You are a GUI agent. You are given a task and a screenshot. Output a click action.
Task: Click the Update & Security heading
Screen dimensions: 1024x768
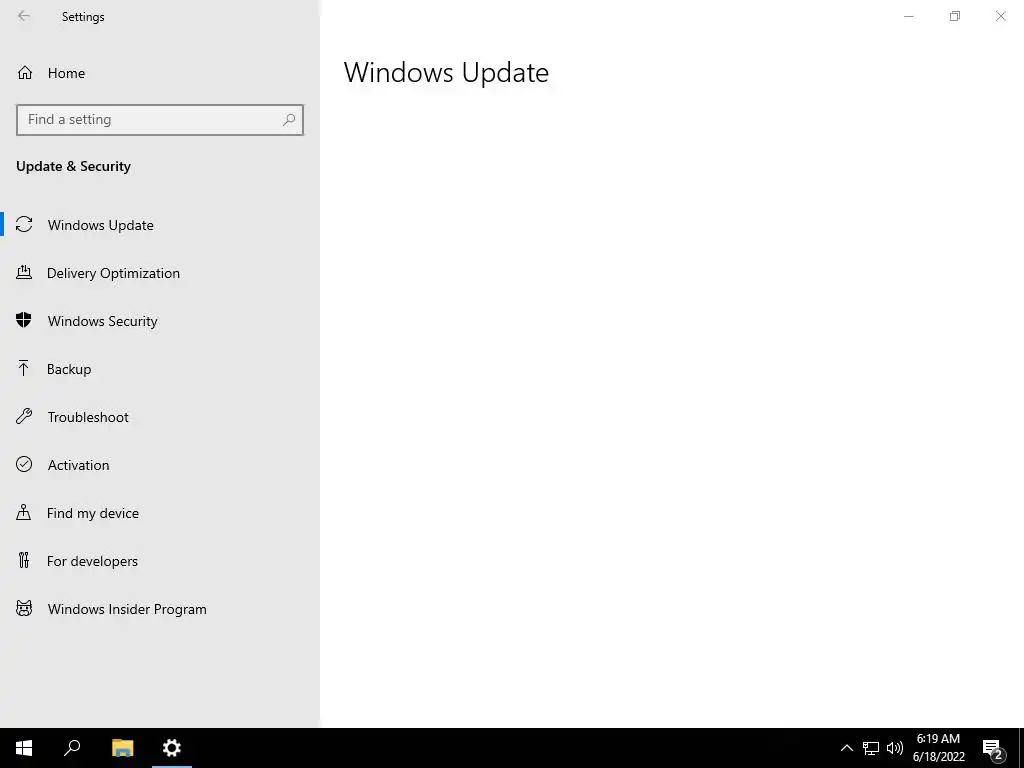(x=73, y=167)
